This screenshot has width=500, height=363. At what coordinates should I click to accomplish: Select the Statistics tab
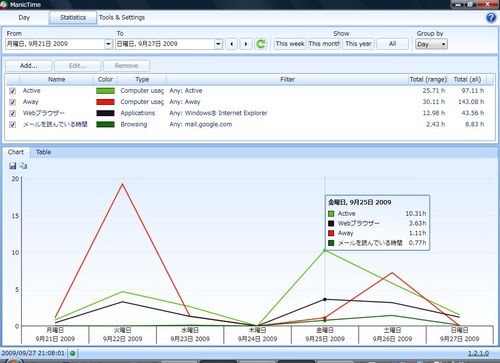[73, 17]
